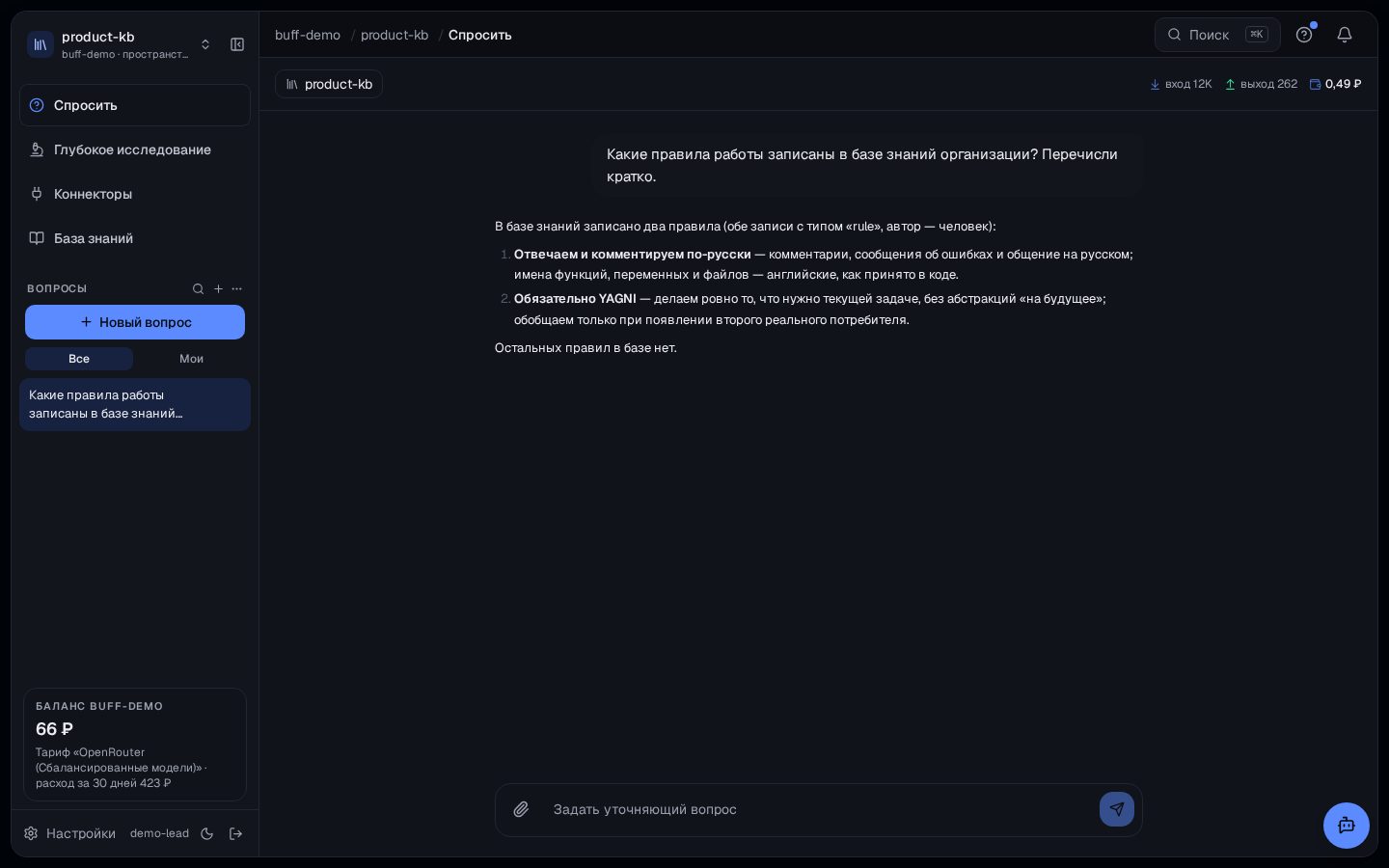The width and height of the screenshot is (1389, 868).
Task: Switch to the Мои filter tab
Action: click(191, 359)
